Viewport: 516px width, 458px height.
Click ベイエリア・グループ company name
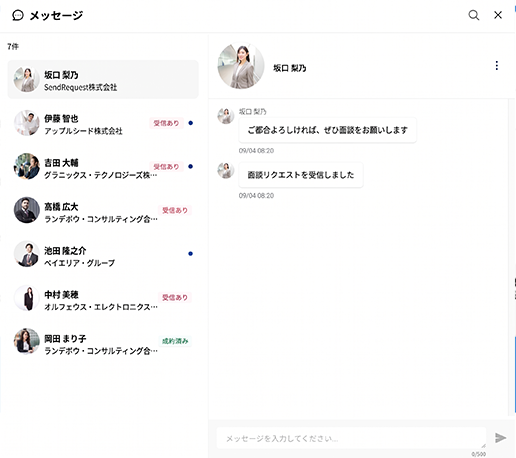point(80,263)
